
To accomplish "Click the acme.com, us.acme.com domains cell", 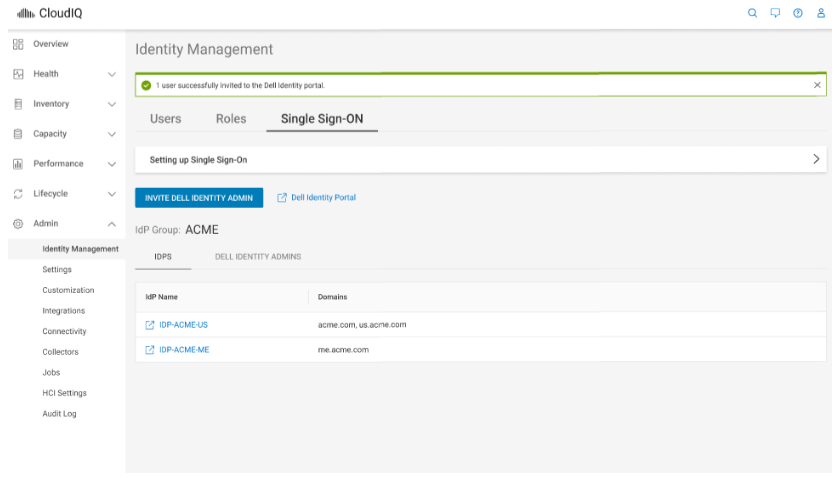I will (x=362, y=325).
